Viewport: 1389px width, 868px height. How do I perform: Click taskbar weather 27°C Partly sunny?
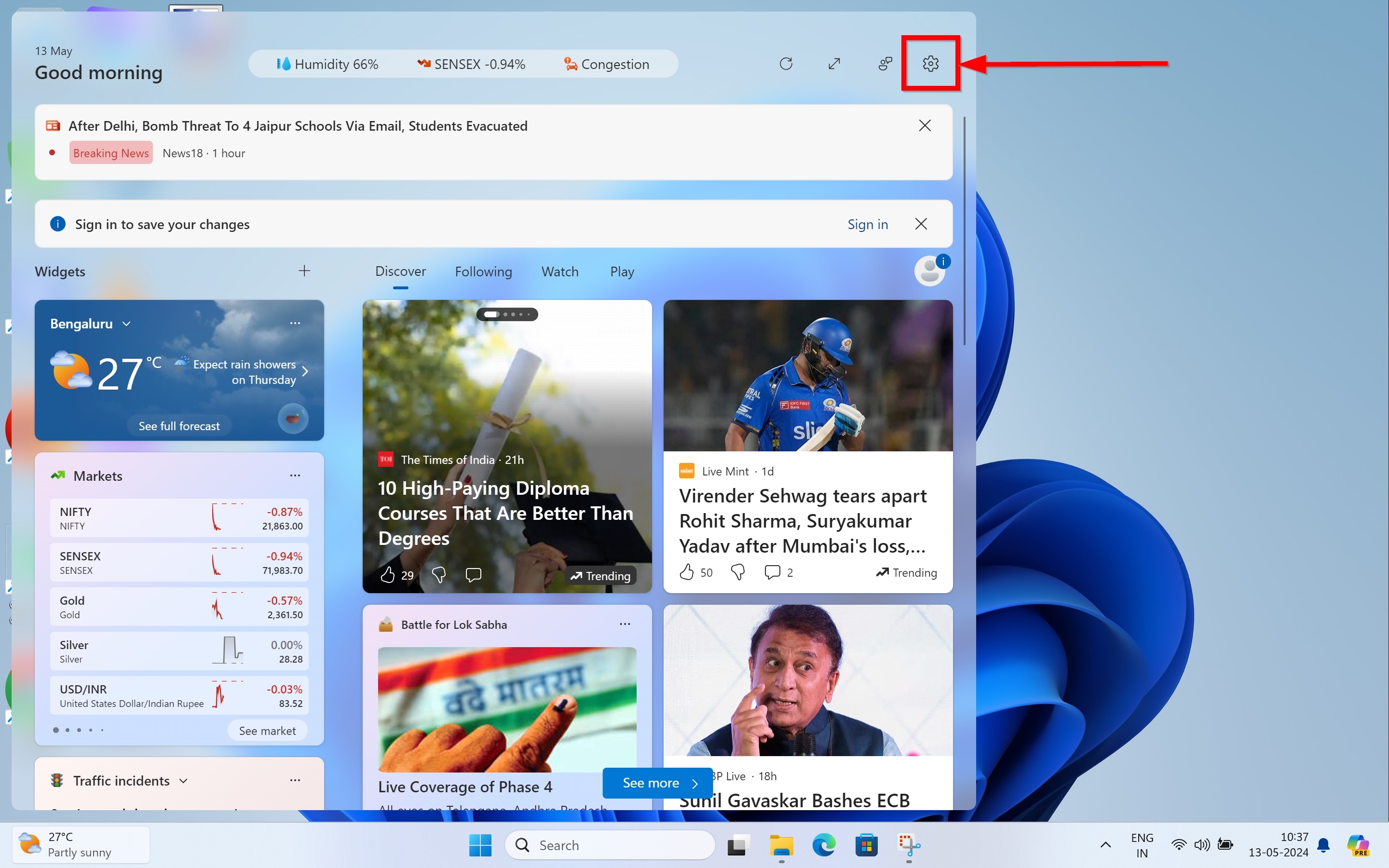point(81,845)
